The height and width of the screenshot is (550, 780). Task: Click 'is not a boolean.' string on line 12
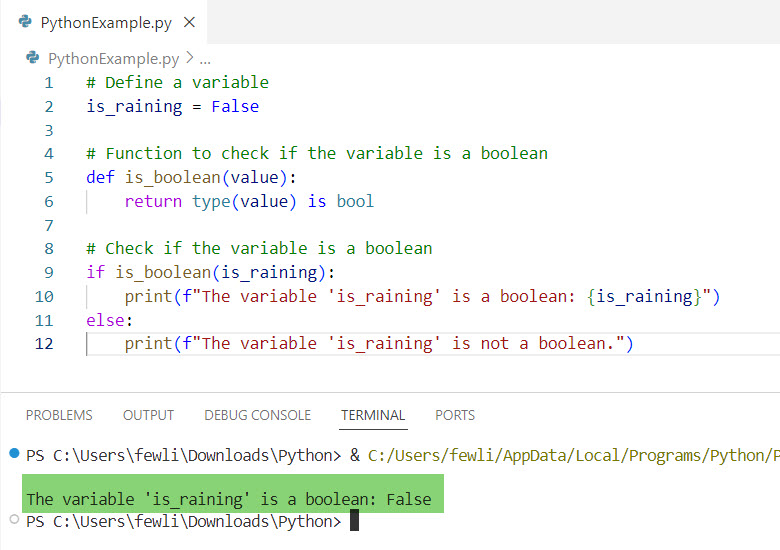(532, 344)
